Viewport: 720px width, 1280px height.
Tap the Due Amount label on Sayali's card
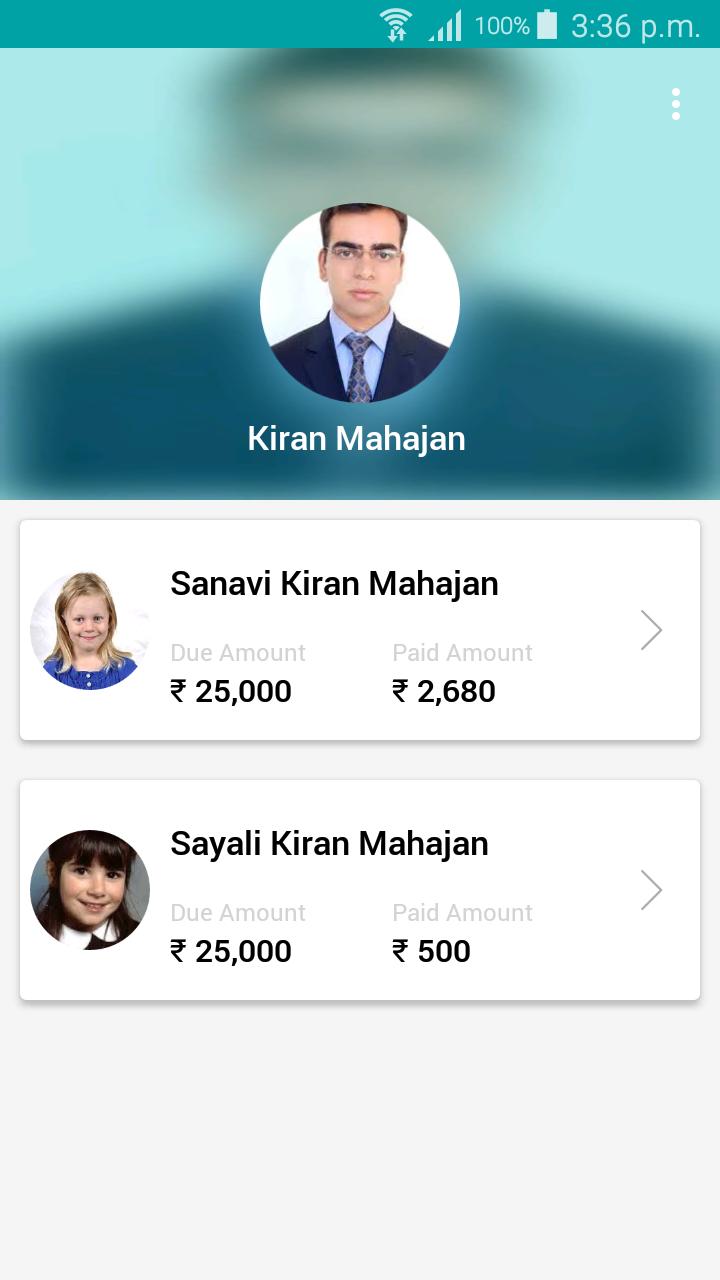[238, 913]
